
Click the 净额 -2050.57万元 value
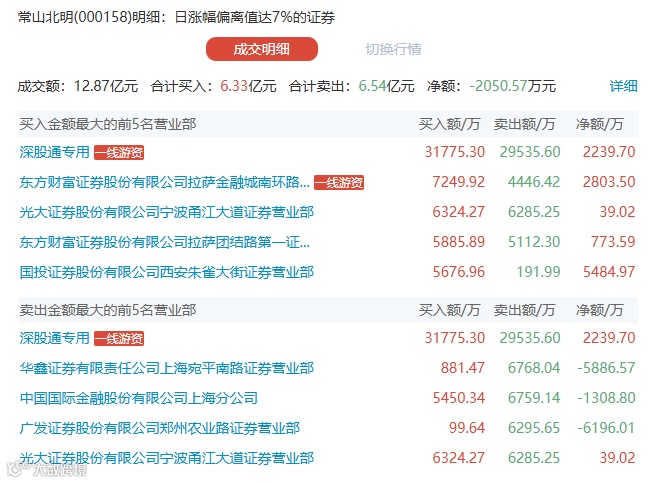coord(513,86)
